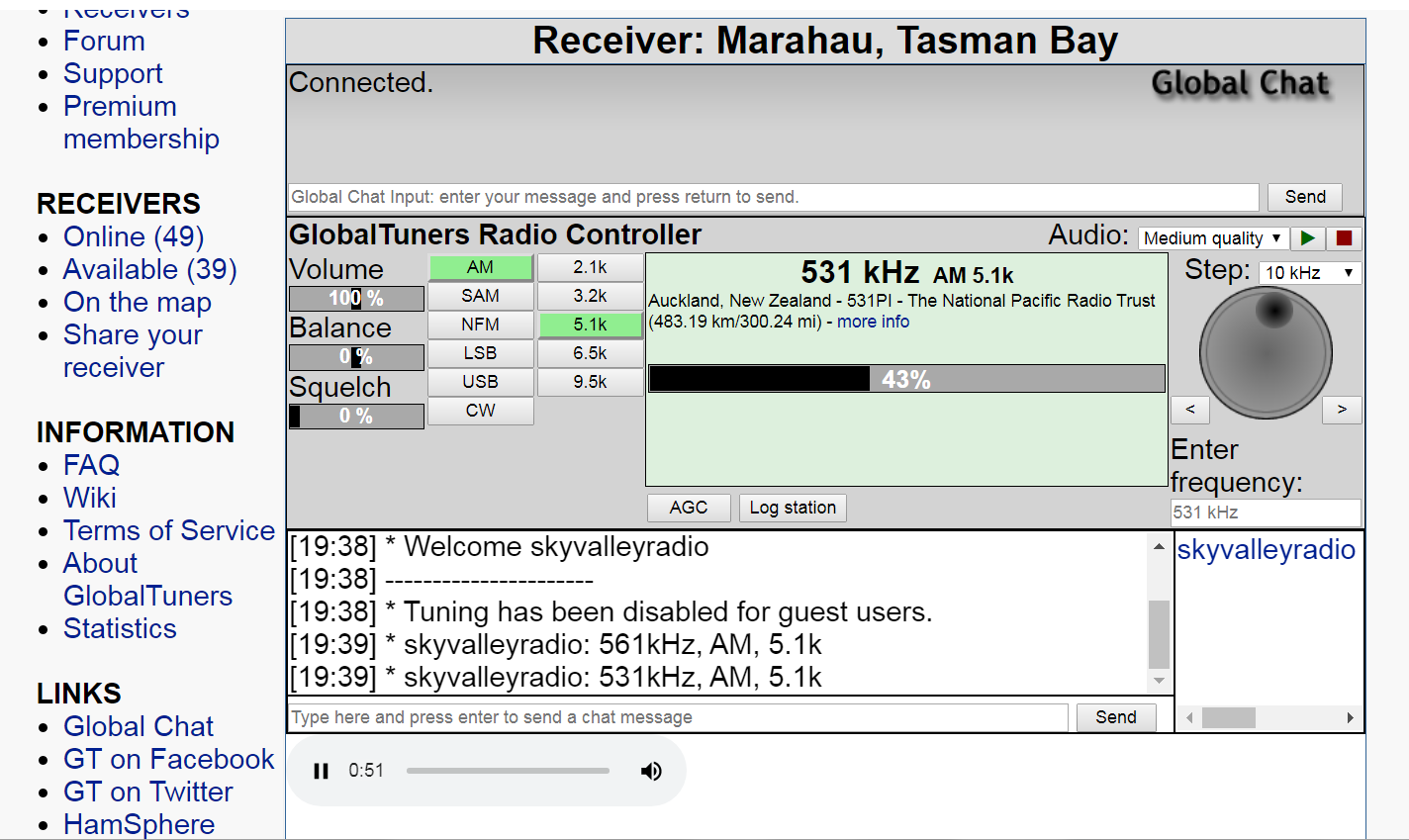The image size is (1409, 840).
Task: Click the red stop audio icon
Action: click(x=1342, y=238)
